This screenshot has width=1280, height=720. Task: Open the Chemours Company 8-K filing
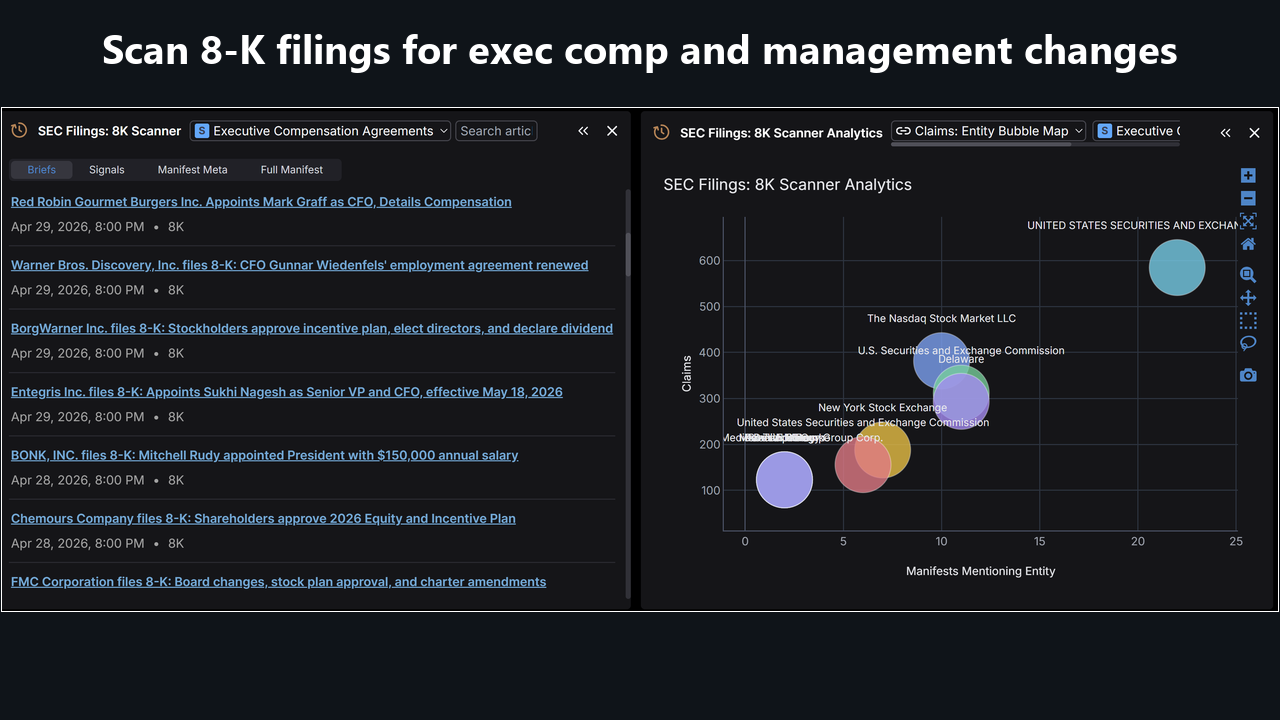263,518
